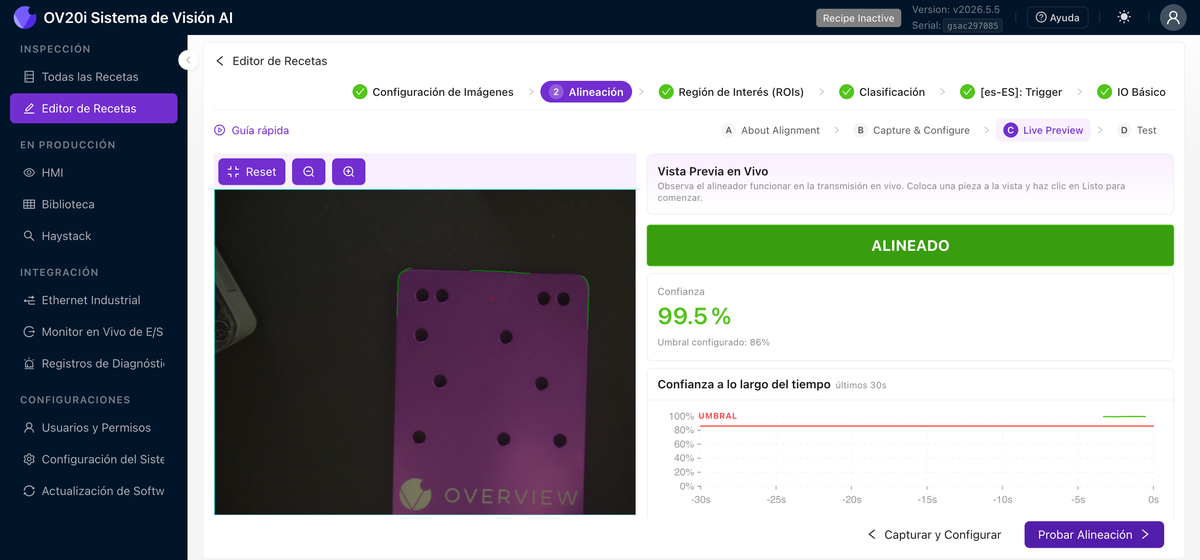Go to Configuración de Imágenes step
The image size is (1200, 560).
433,92
